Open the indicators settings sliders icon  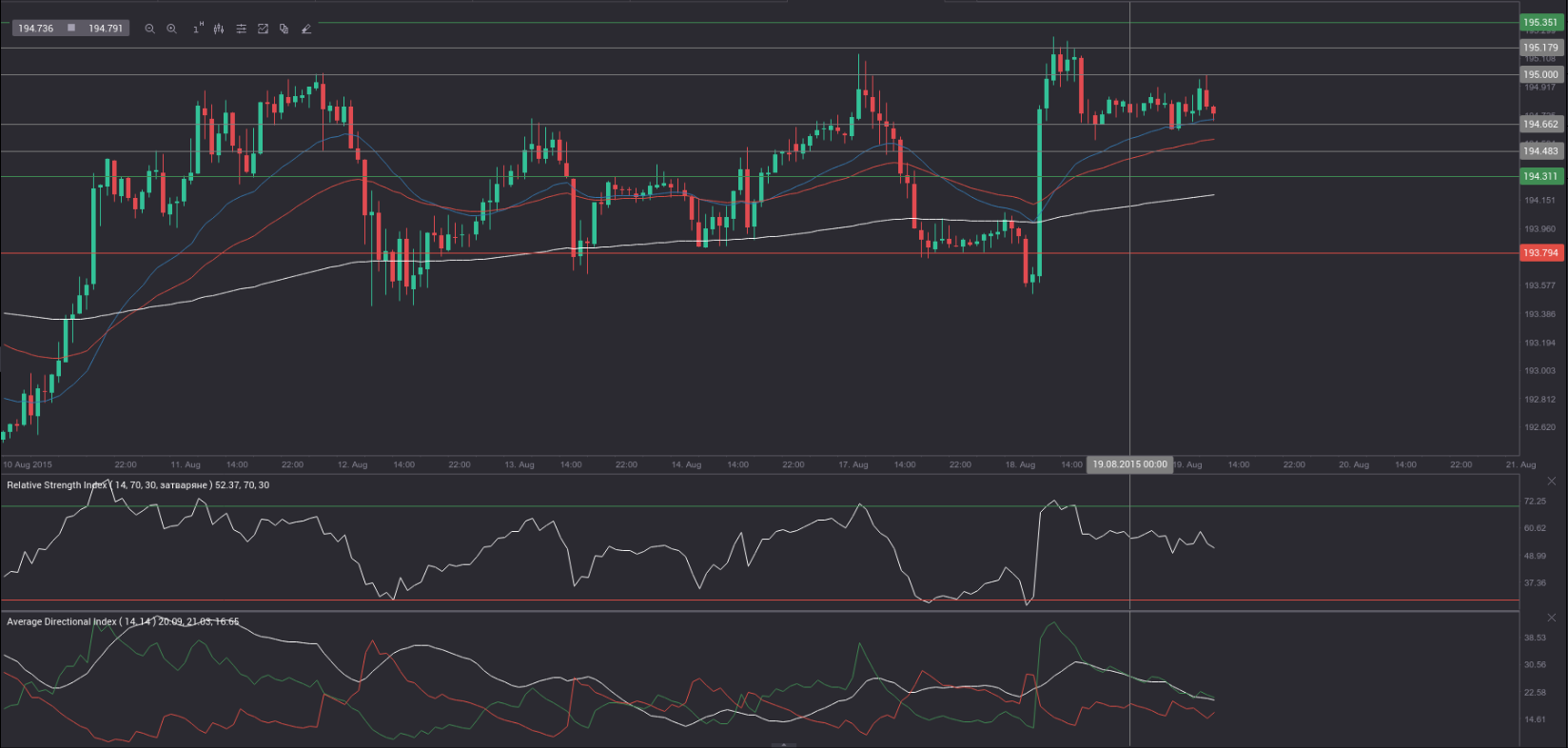coord(241,29)
